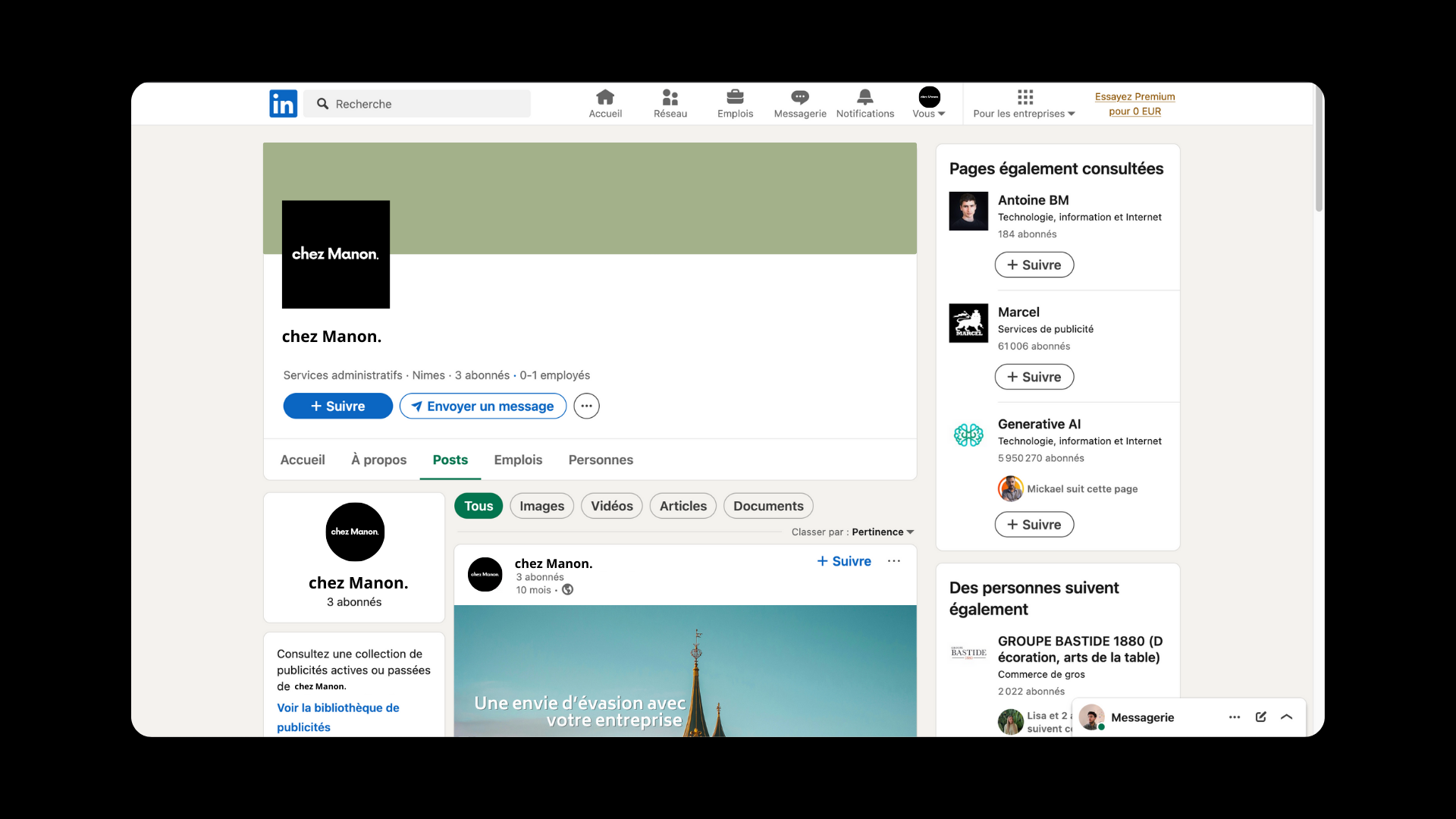Select Vidéos filter chip
1456x819 pixels.
(612, 506)
